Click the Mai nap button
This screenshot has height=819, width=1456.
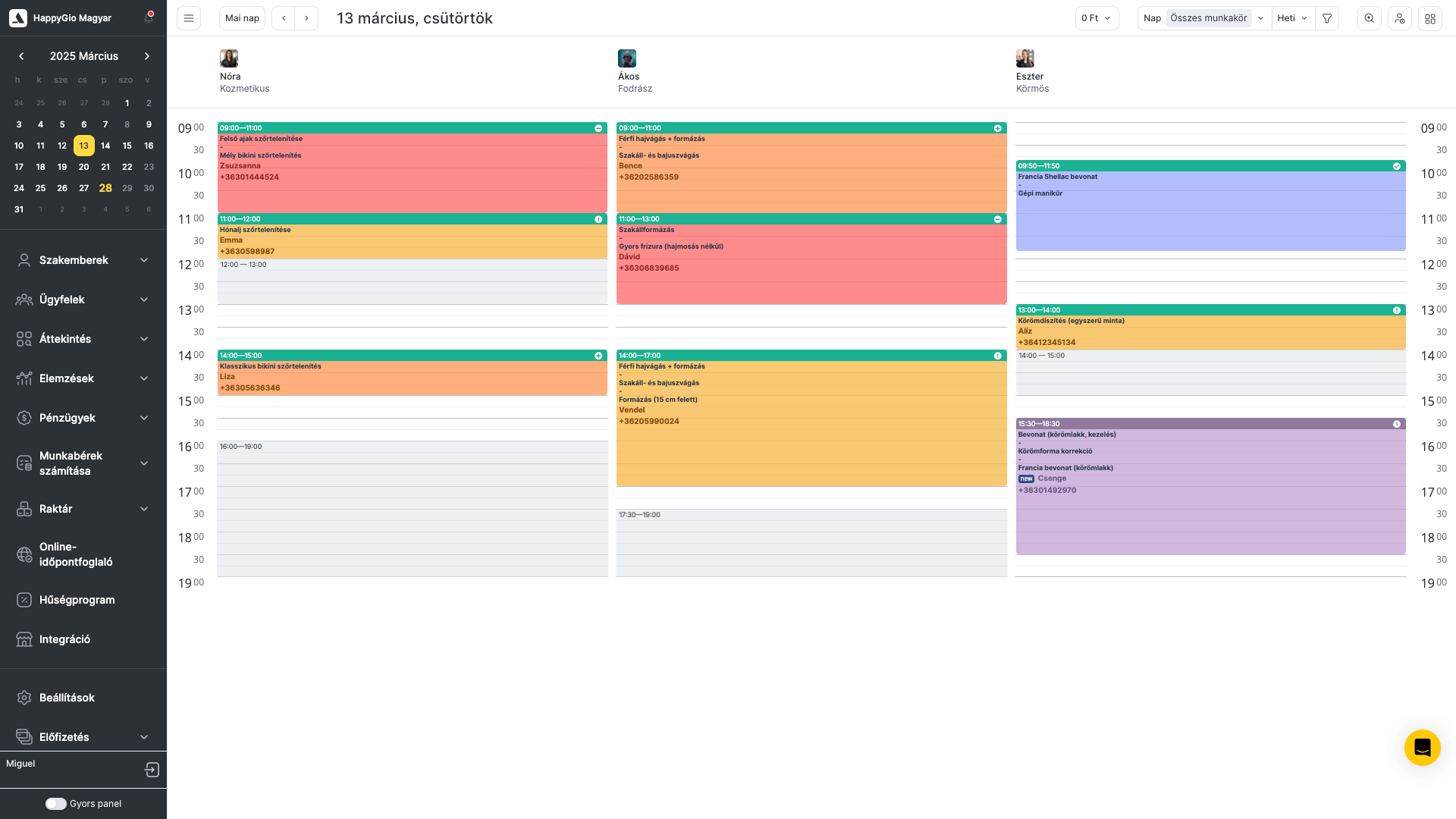click(242, 18)
